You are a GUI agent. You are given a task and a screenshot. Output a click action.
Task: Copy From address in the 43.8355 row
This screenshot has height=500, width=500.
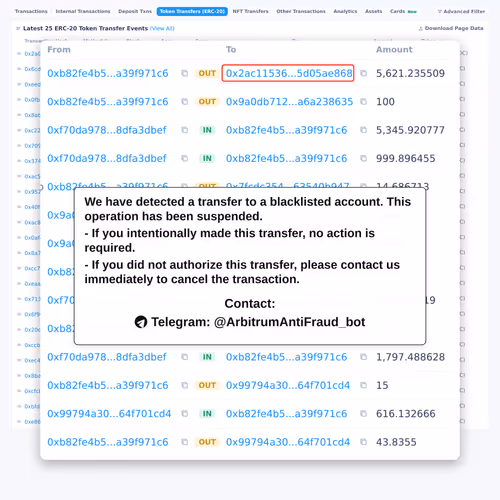point(184,442)
